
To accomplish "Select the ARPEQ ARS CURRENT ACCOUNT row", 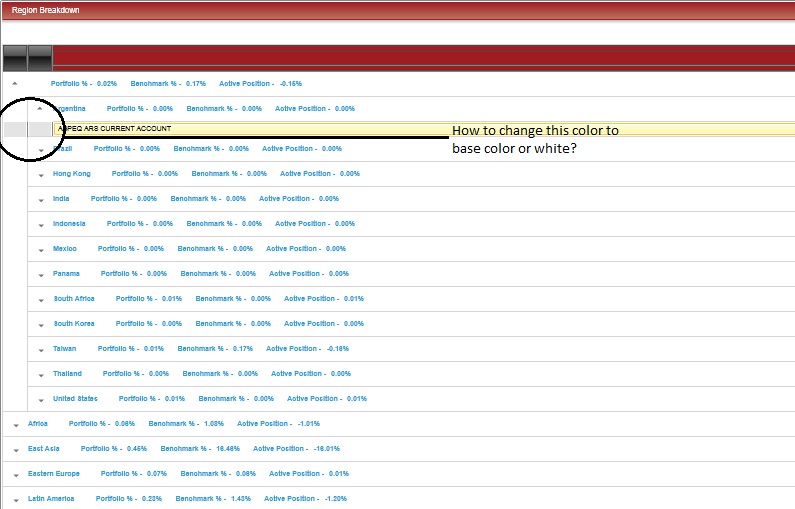I will (424, 129).
